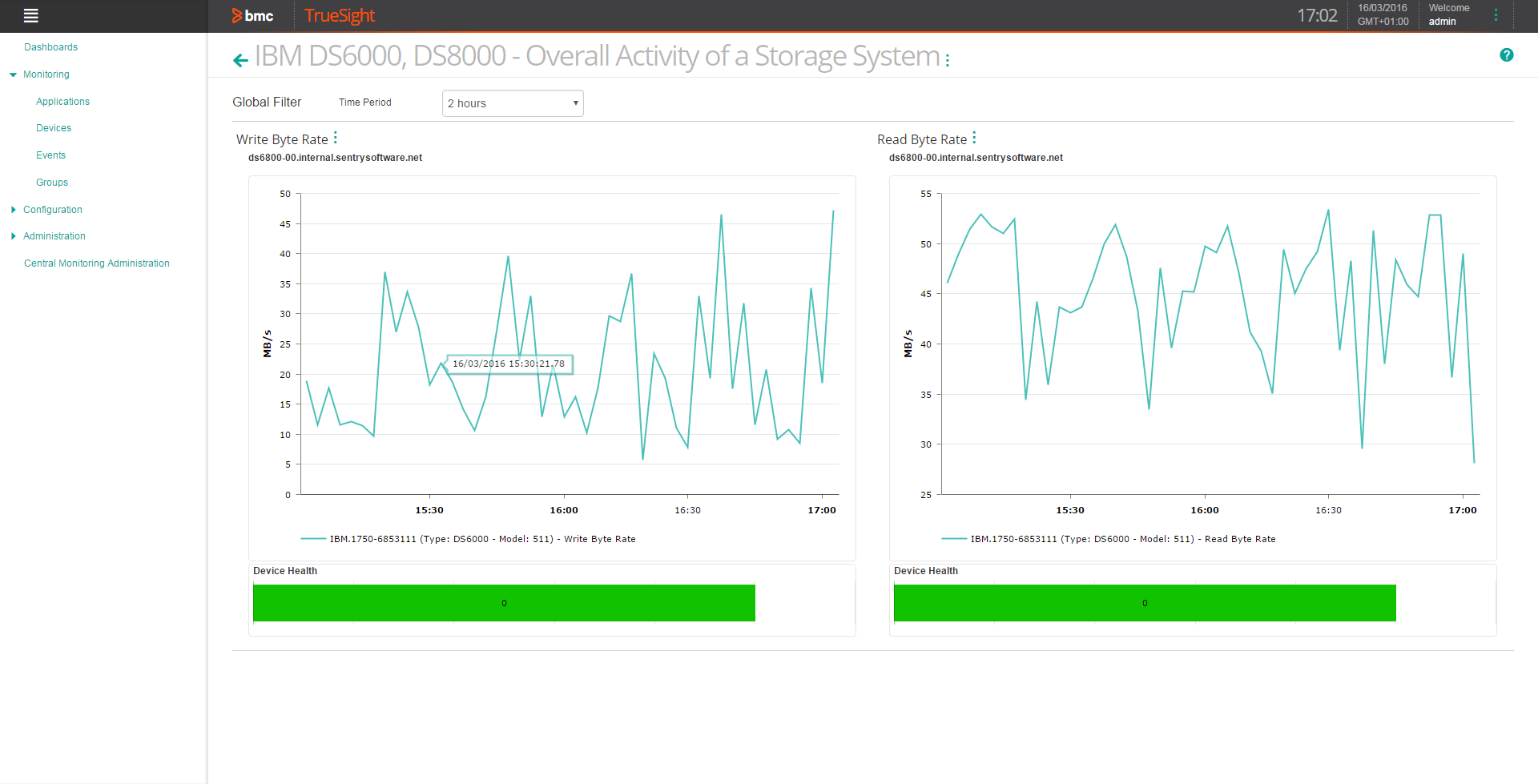The width and height of the screenshot is (1538, 784).
Task: Click the Read Byte Rate green health bar
Action: (1145, 603)
